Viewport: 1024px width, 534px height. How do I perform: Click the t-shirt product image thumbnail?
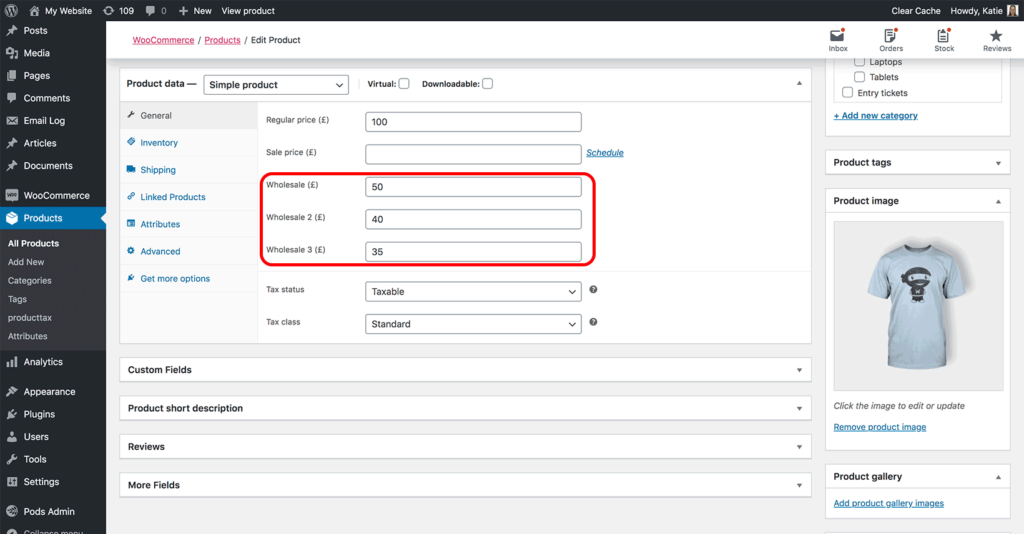[918, 305]
